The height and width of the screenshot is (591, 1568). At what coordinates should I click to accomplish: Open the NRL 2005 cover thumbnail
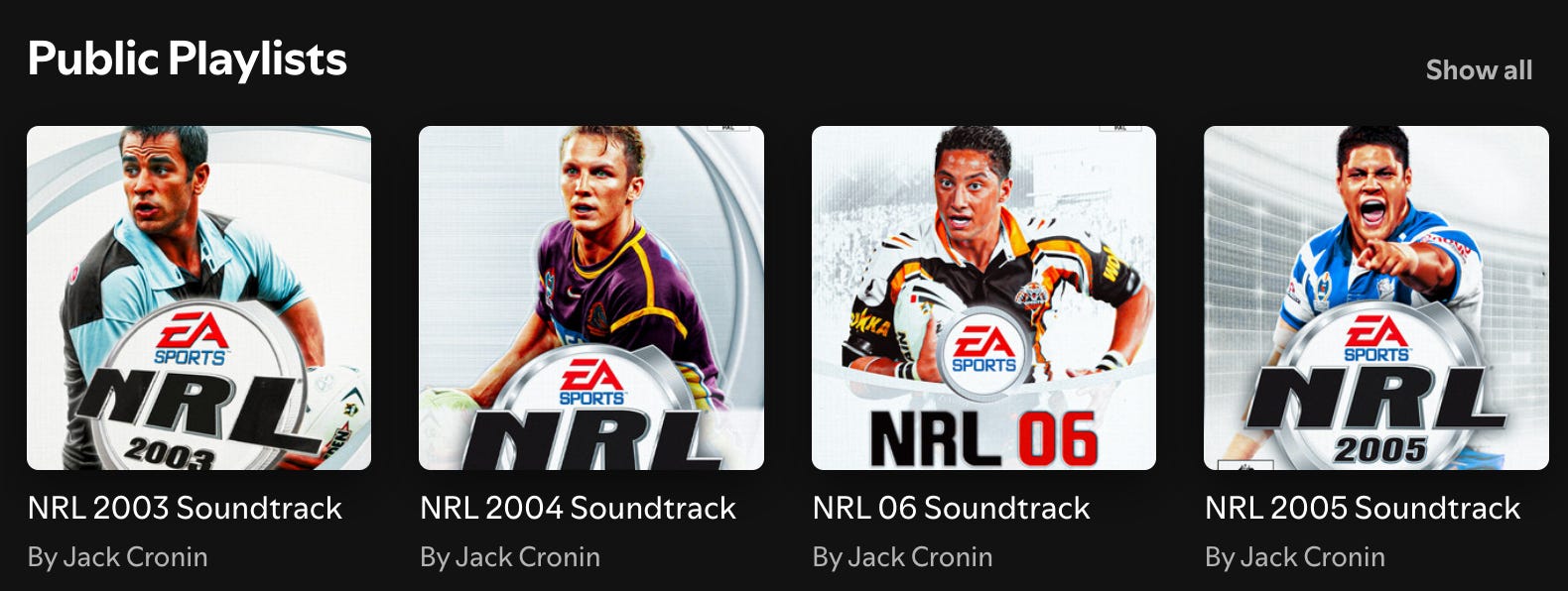pos(1376,297)
